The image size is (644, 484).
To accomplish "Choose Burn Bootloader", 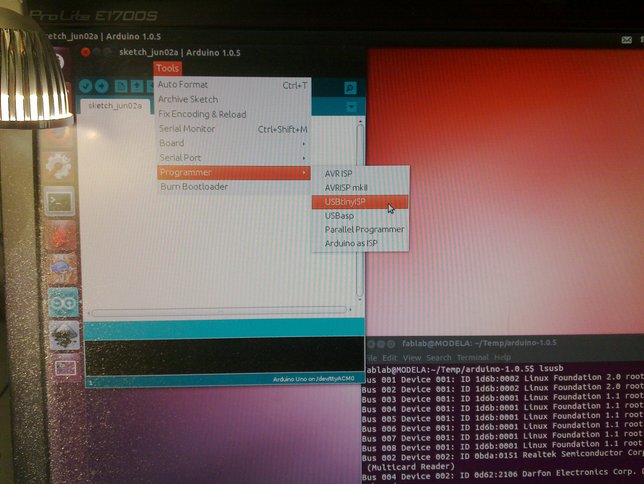I will (x=232, y=187).
